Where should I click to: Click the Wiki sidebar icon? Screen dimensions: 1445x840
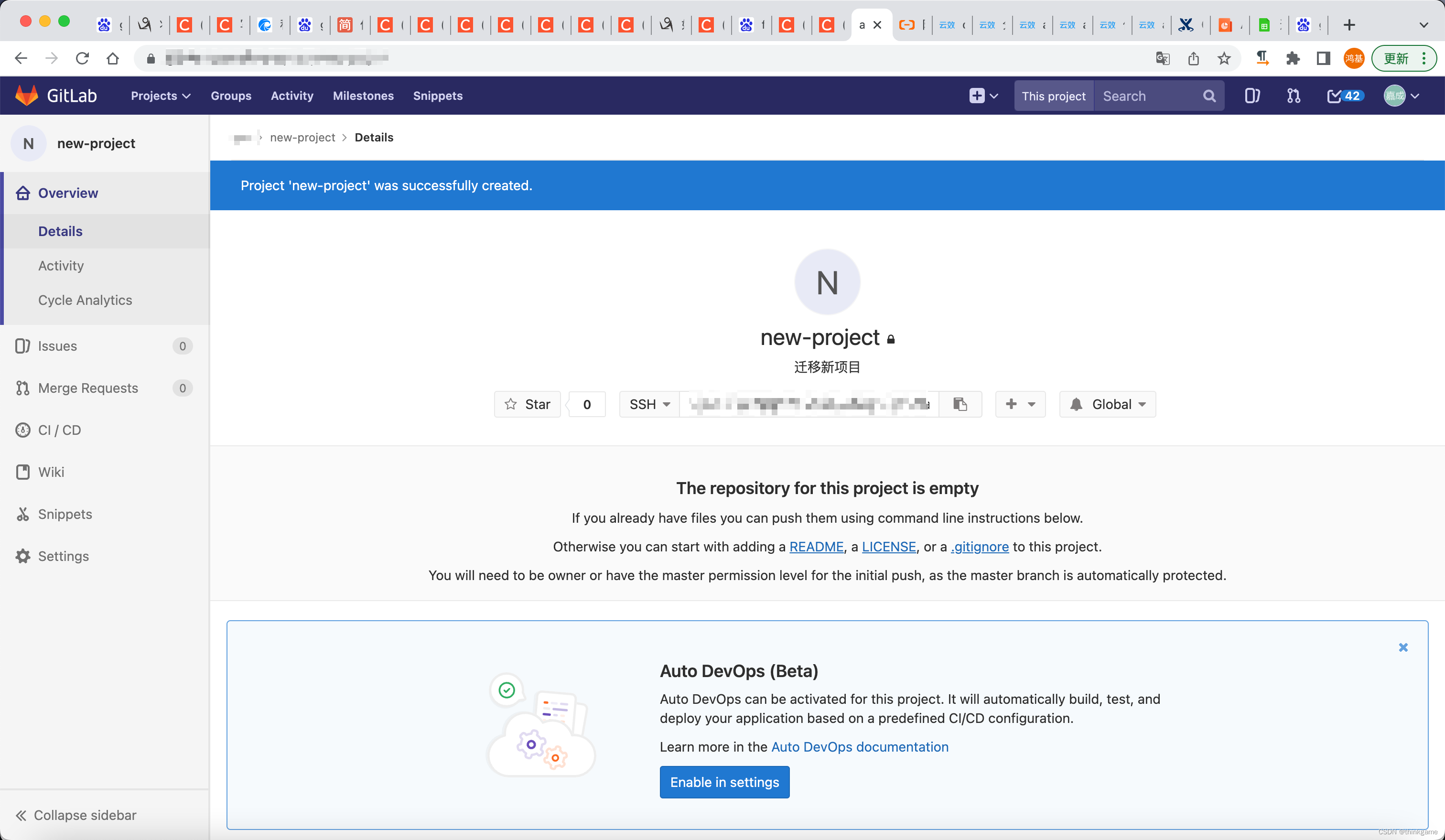(22, 472)
